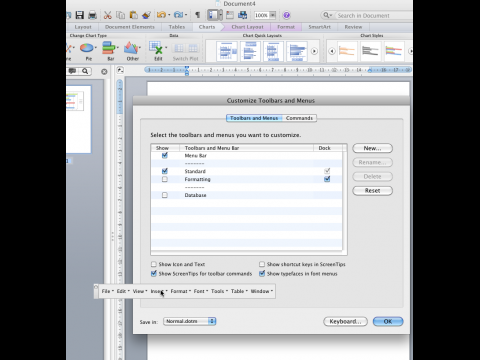Click the sidebar comments pane icon

72,71
